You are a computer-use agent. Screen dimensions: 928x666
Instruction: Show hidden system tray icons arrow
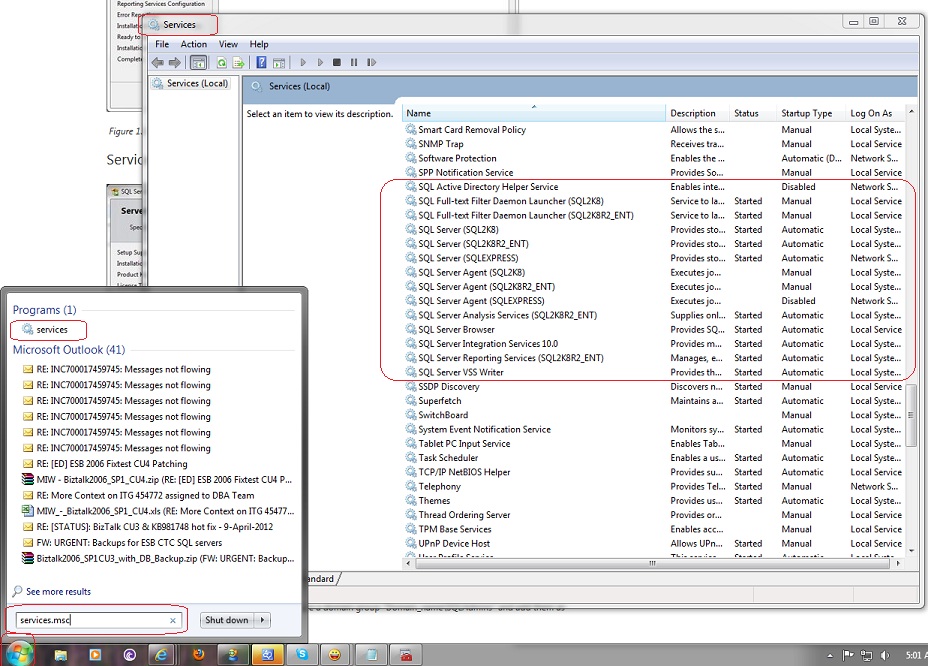pos(830,655)
